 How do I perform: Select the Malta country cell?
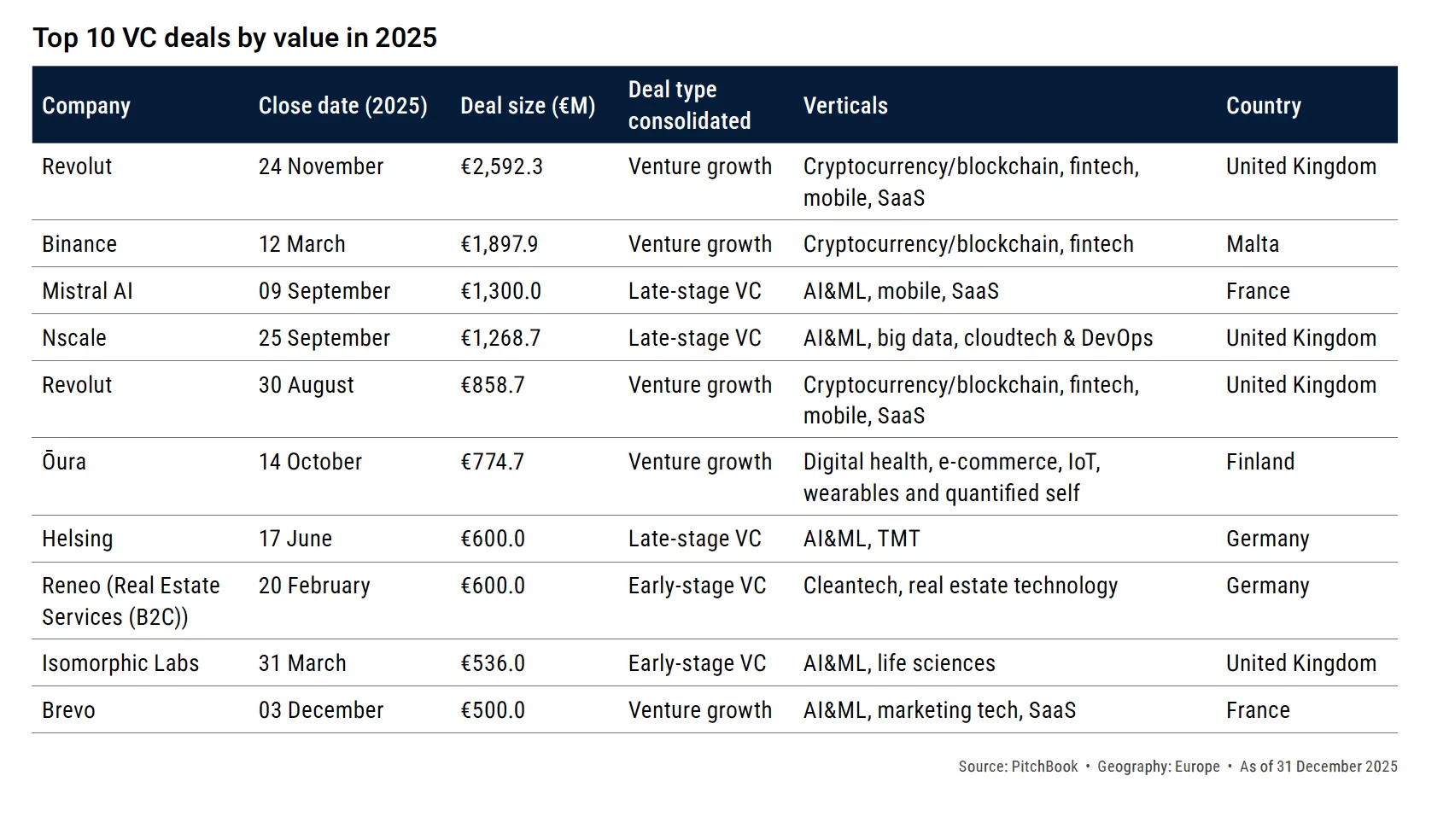pos(1252,244)
